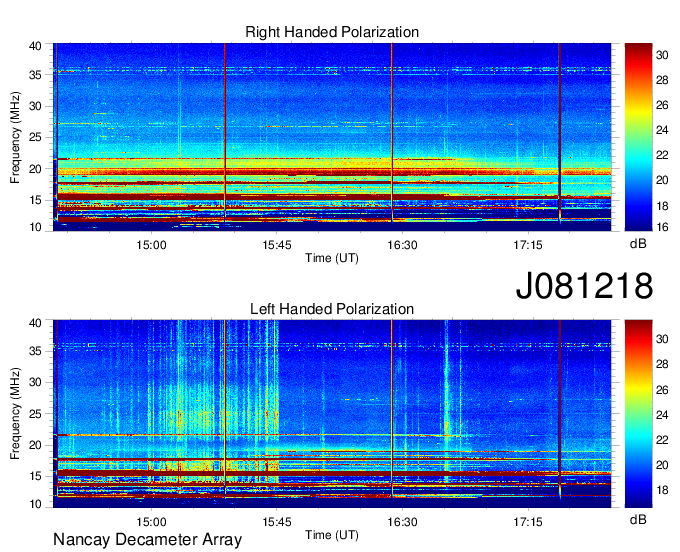
Task: Click the upper colorbar dB label
Action: [x=638, y=244]
